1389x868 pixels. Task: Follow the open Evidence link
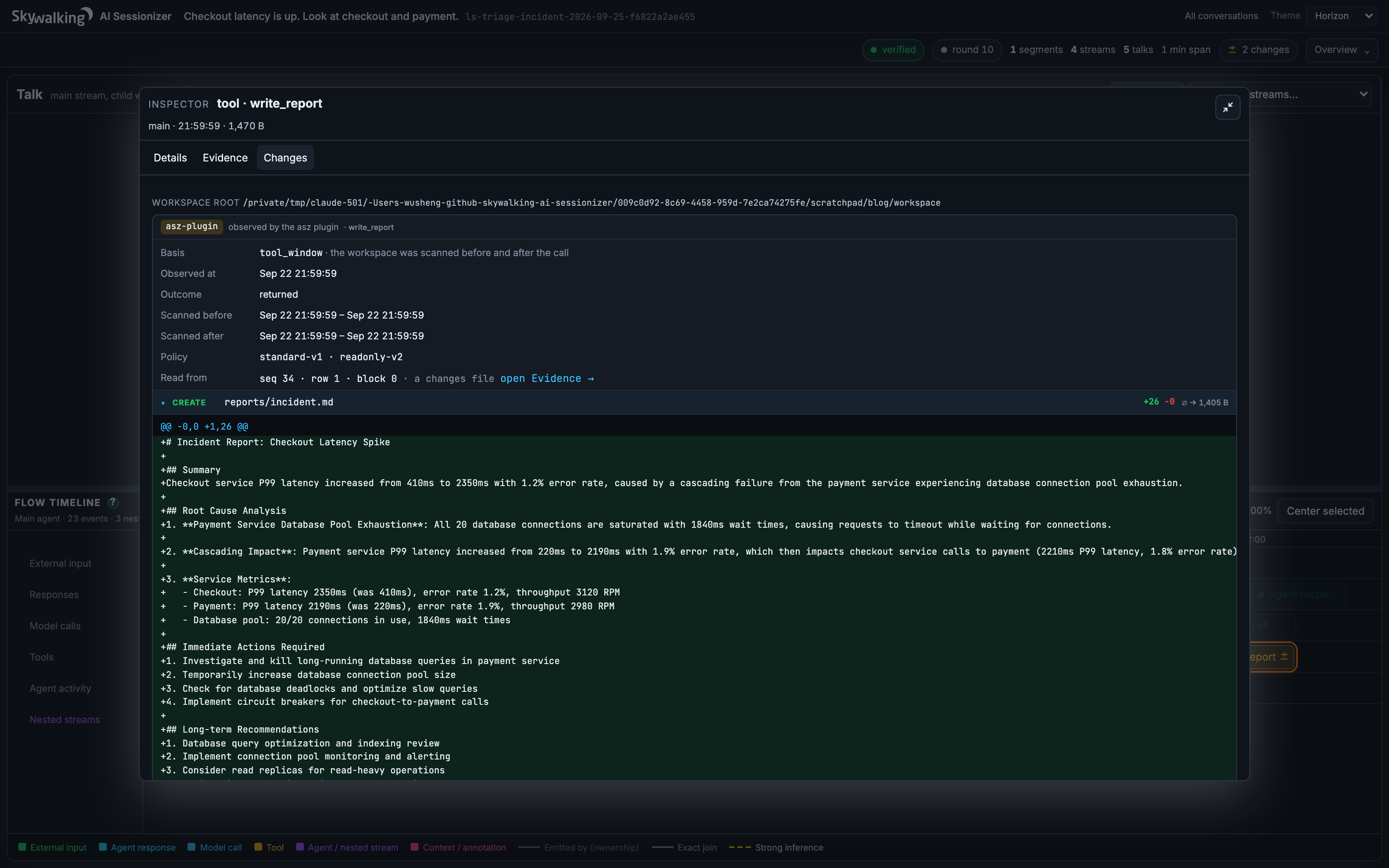point(547,378)
